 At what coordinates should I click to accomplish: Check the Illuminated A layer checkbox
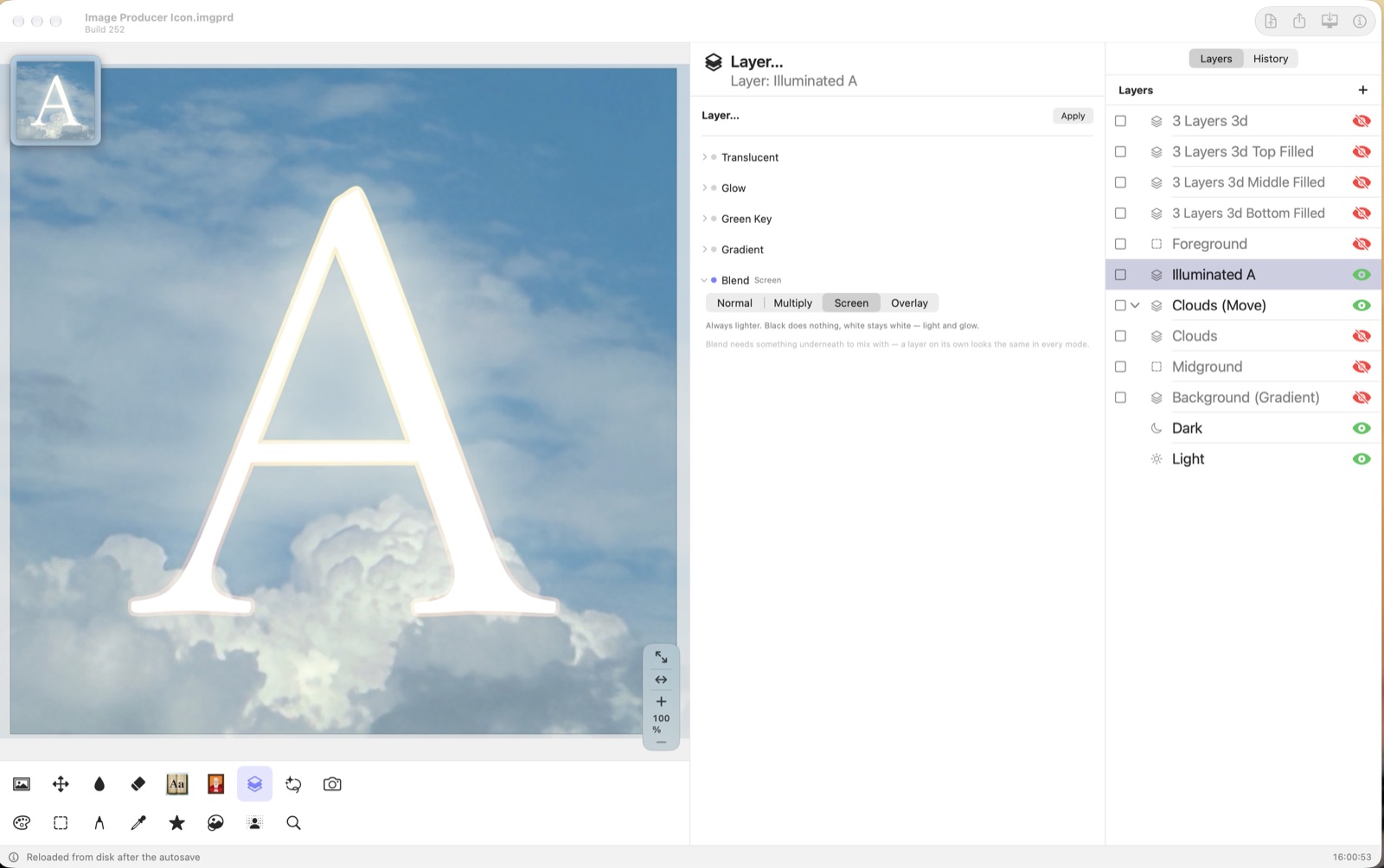pos(1120,275)
